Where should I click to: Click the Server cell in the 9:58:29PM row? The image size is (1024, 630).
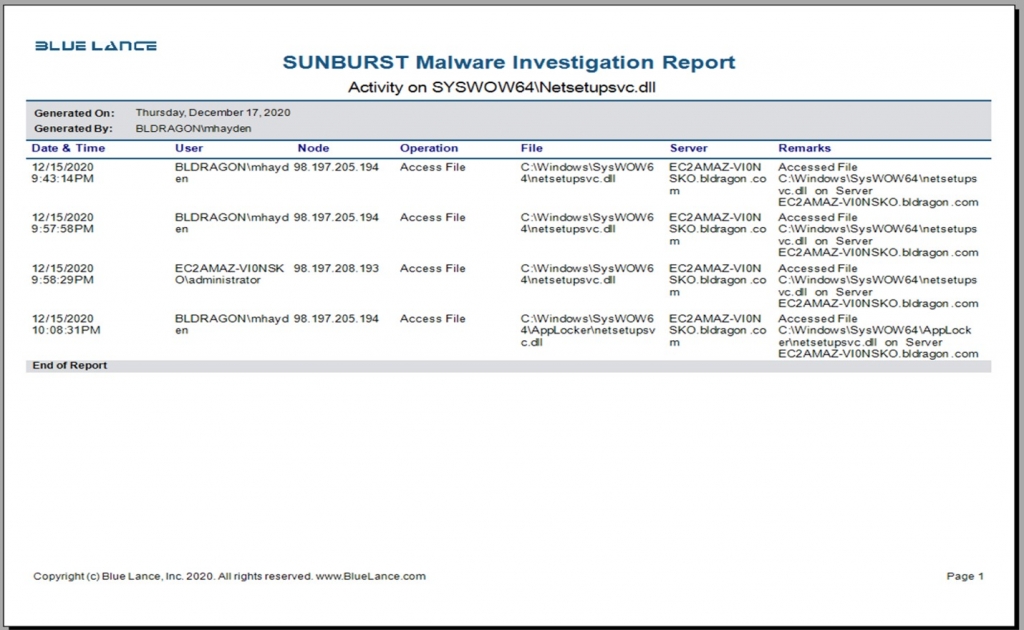718,280
